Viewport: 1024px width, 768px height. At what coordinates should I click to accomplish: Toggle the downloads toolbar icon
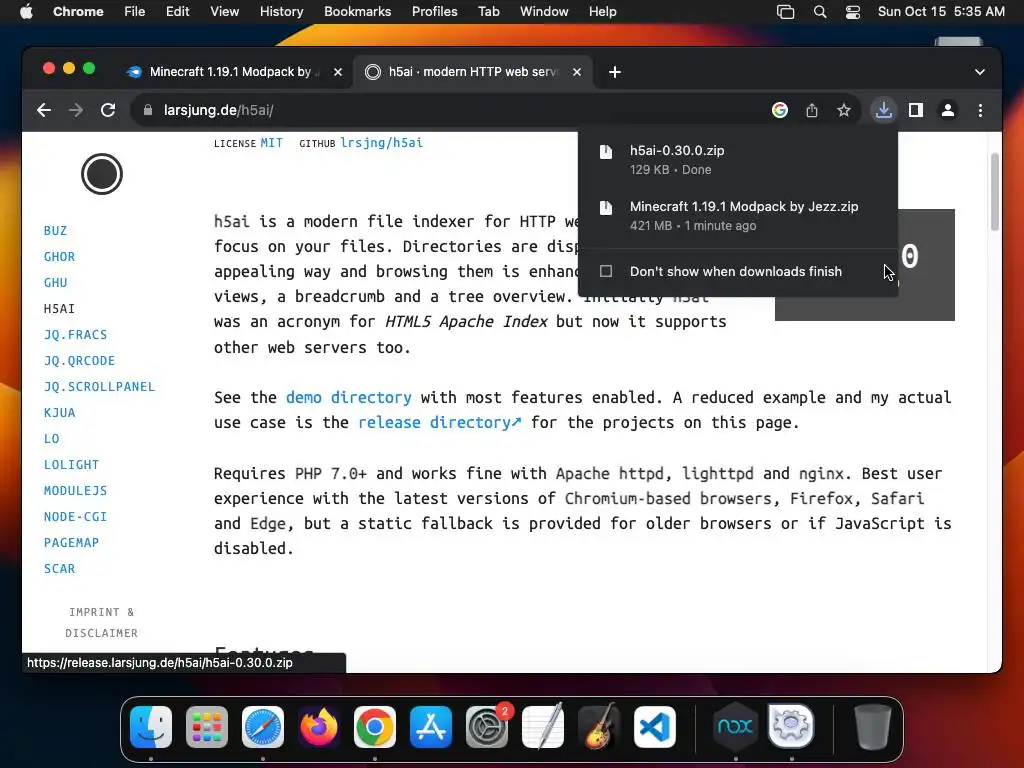click(884, 110)
